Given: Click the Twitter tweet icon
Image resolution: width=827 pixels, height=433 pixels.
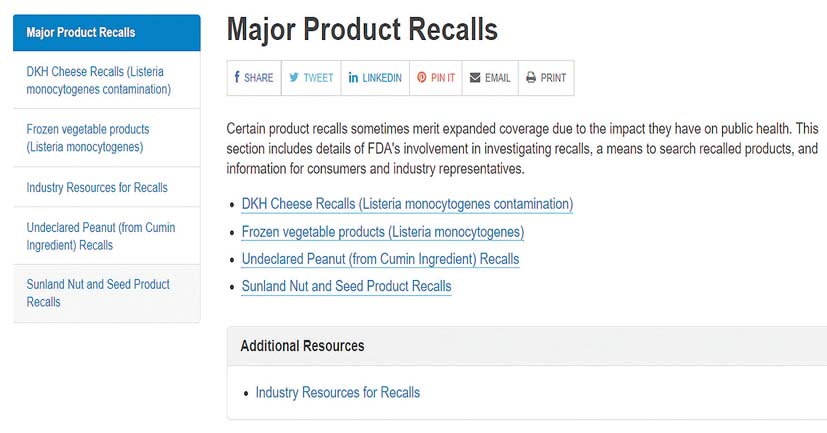Looking at the screenshot, I should pyautogui.click(x=294, y=78).
